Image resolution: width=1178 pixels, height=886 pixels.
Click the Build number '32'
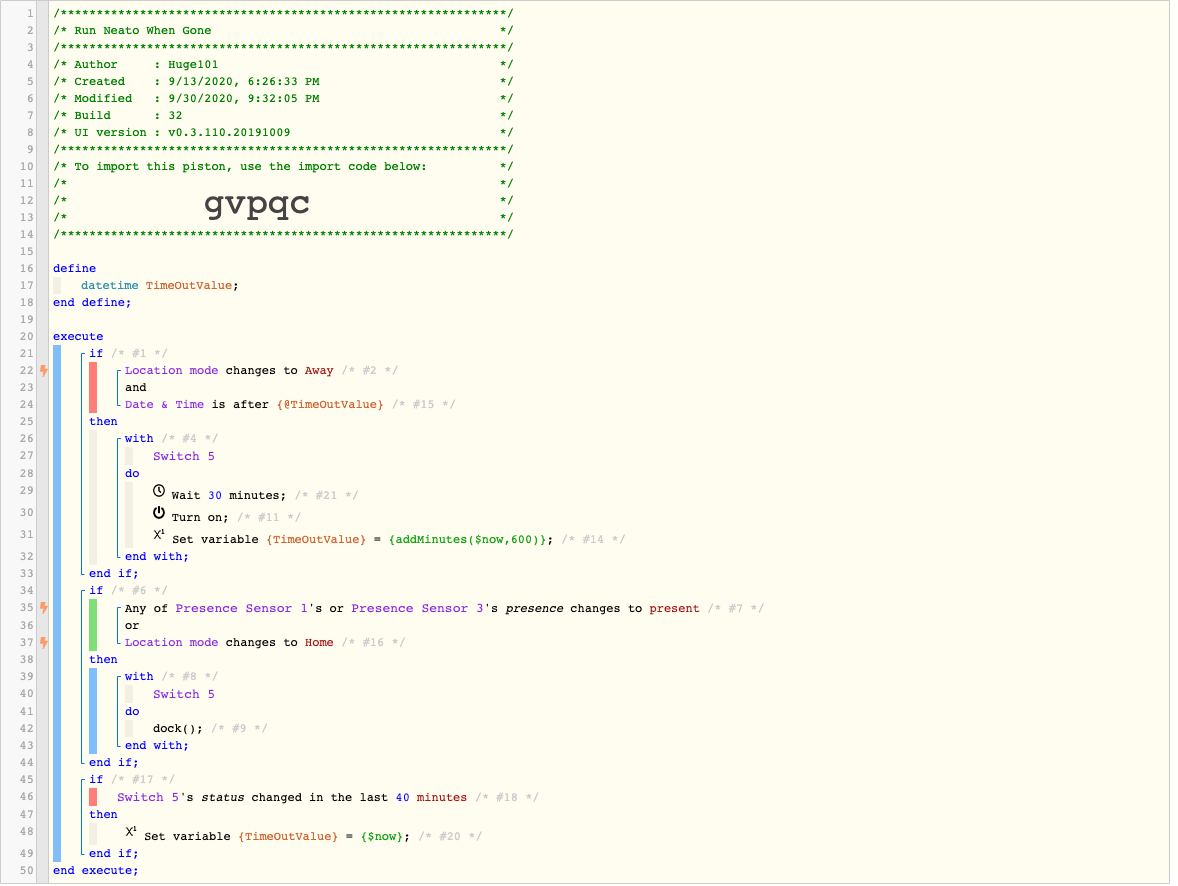click(175, 116)
